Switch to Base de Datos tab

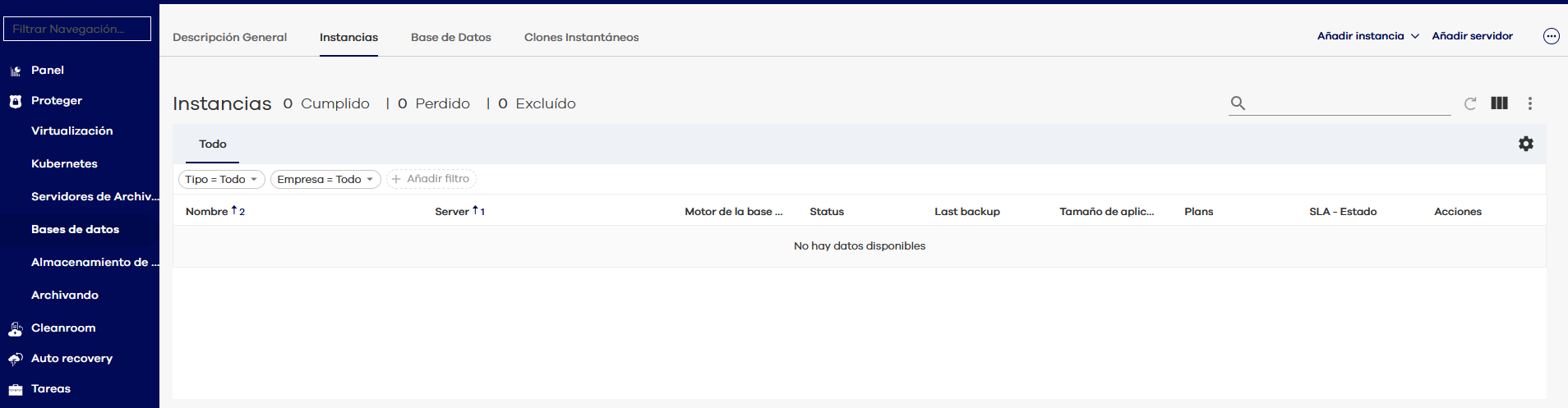(450, 38)
